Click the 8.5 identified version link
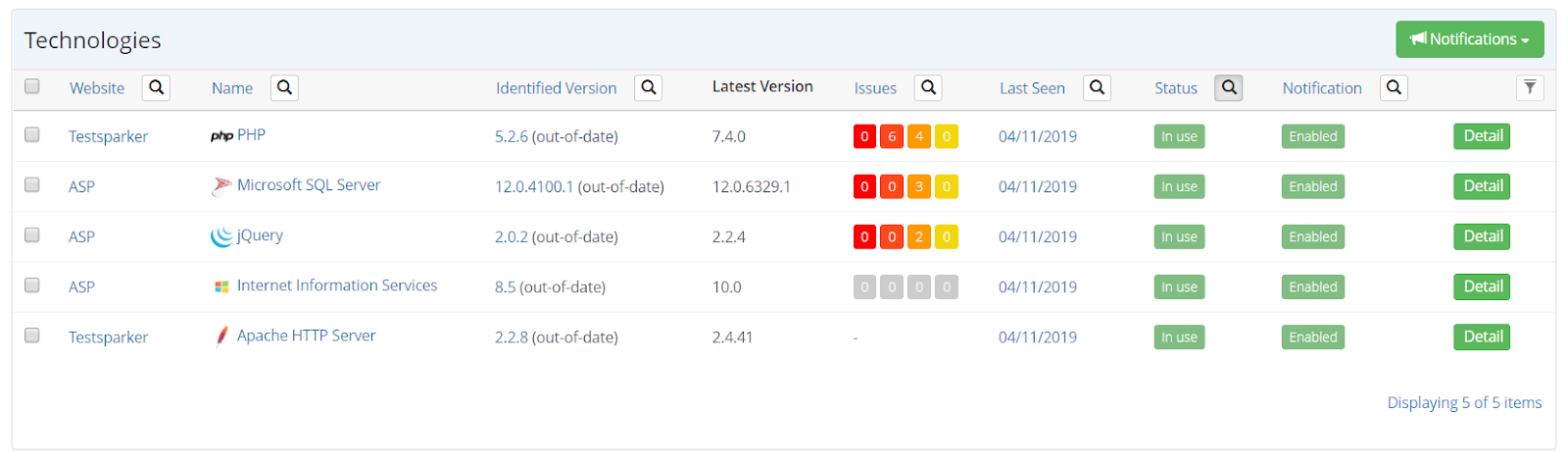This screenshot has height=465, width=1568. tap(506, 286)
